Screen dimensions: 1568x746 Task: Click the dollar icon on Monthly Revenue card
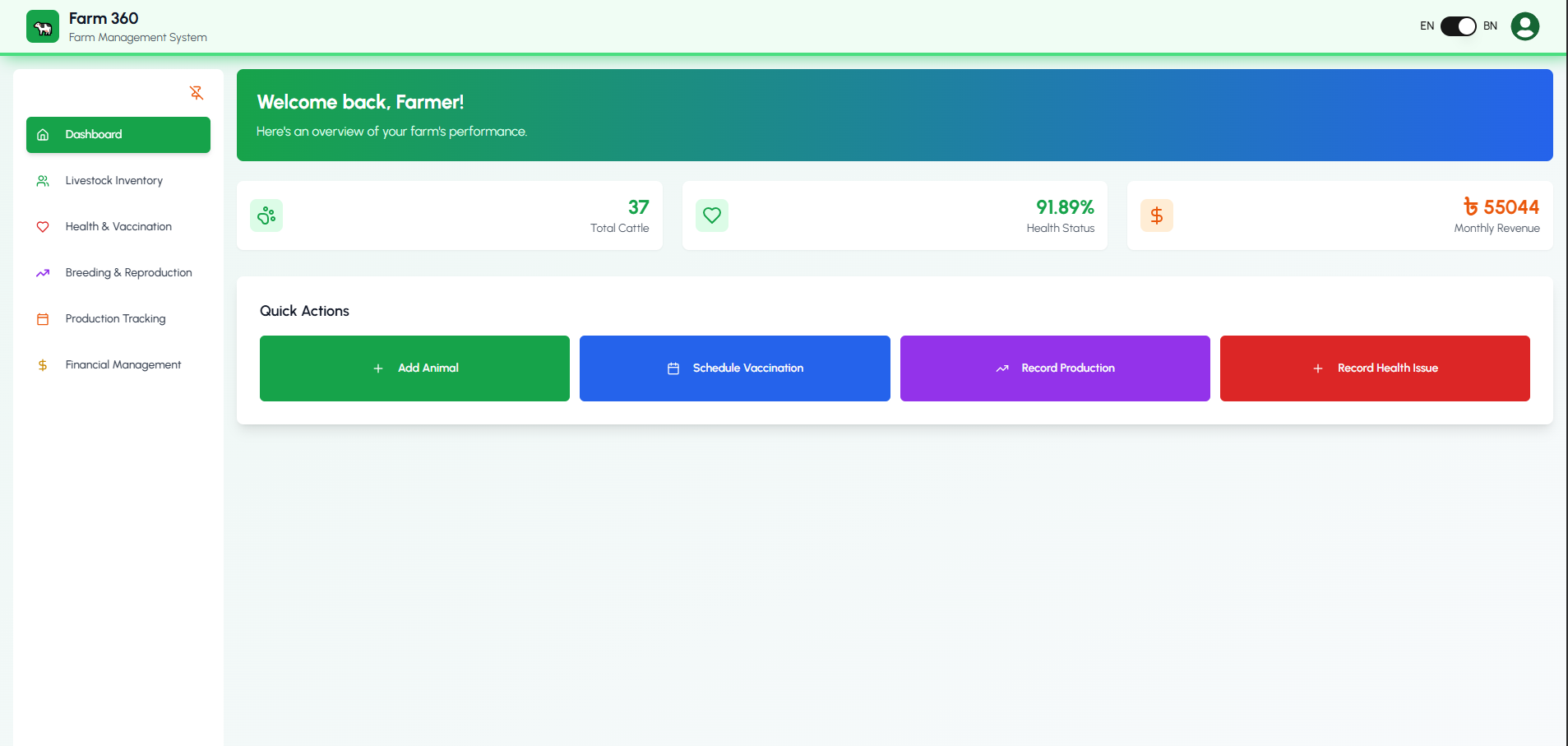1157,215
